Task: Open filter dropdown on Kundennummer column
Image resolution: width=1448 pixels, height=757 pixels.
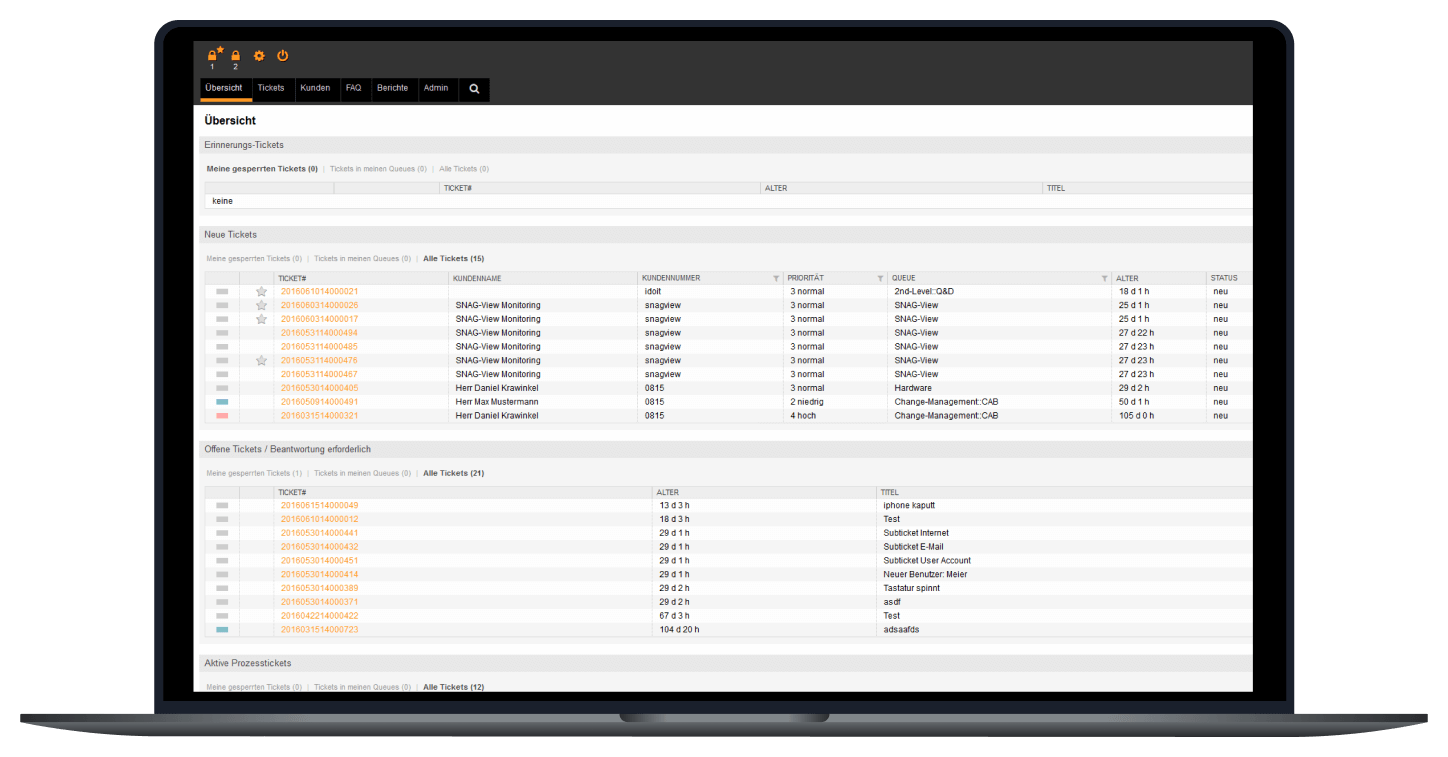Action: pos(776,278)
